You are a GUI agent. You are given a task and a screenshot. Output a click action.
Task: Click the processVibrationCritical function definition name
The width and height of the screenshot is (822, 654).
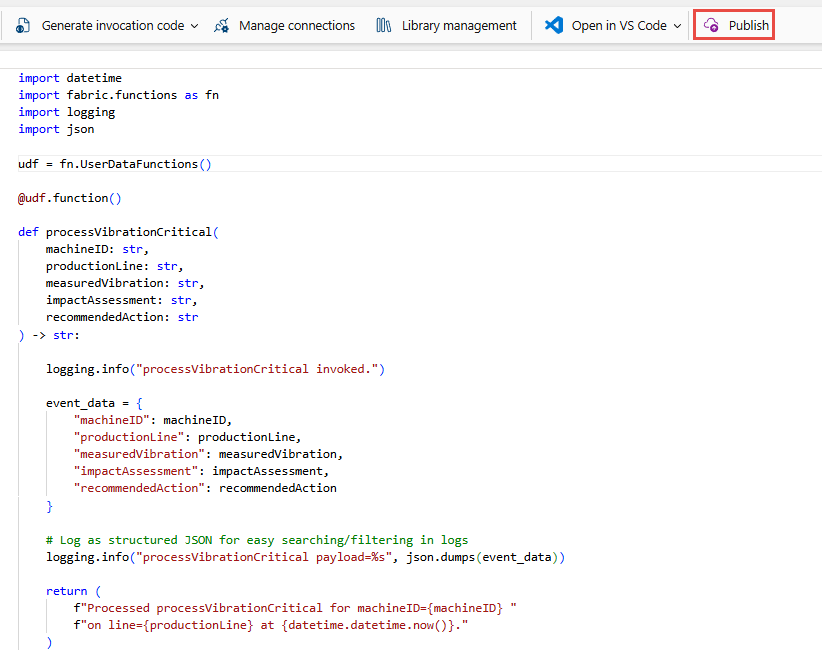[x=128, y=232]
